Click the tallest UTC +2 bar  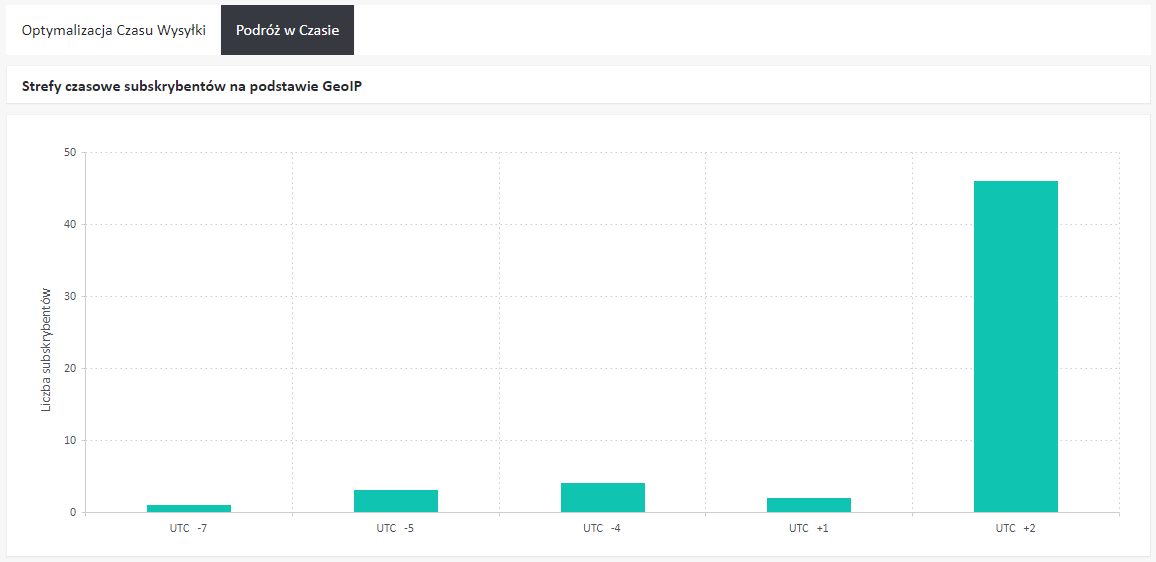[1016, 346]
